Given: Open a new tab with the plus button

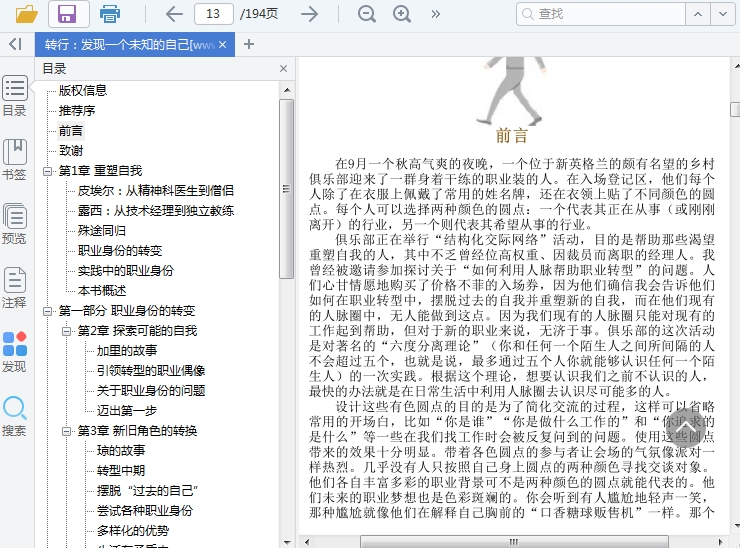Looking at the screenshot, I should tap(249, 44).
